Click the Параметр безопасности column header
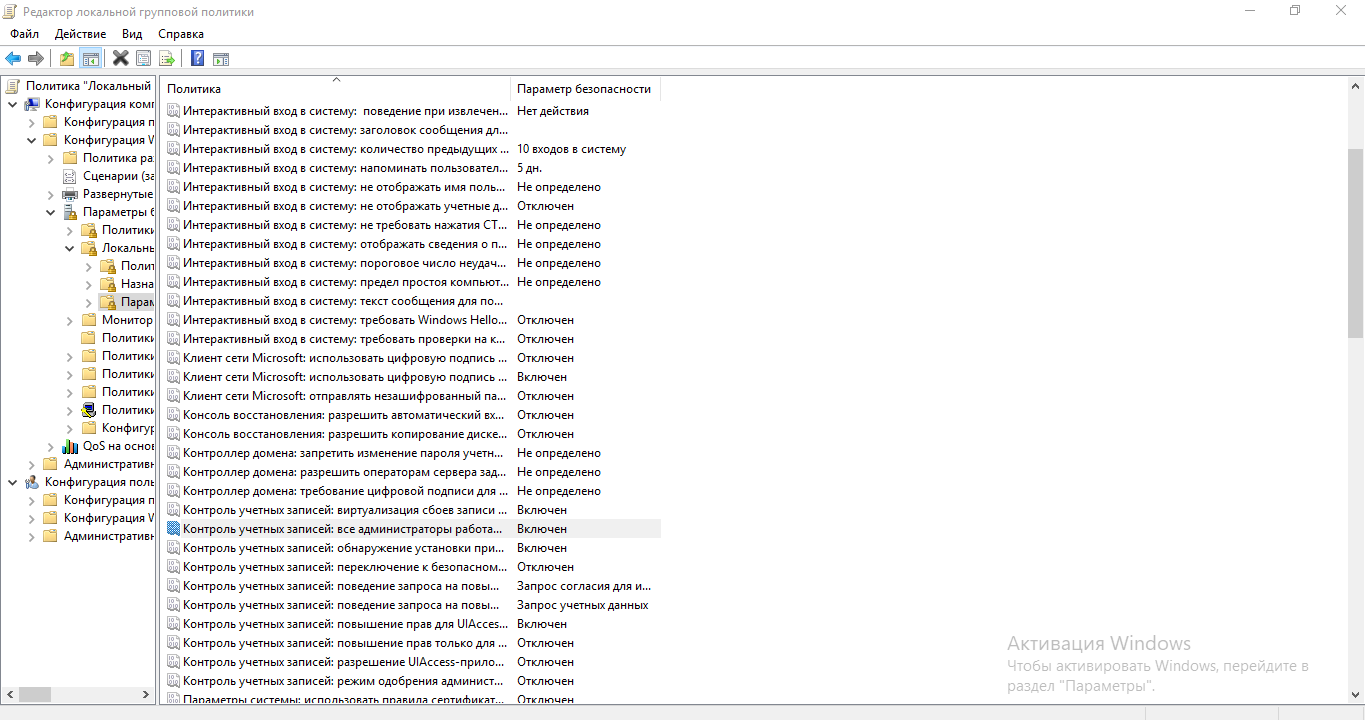Screen dimensions: 1365x720 tap(584, 89)
